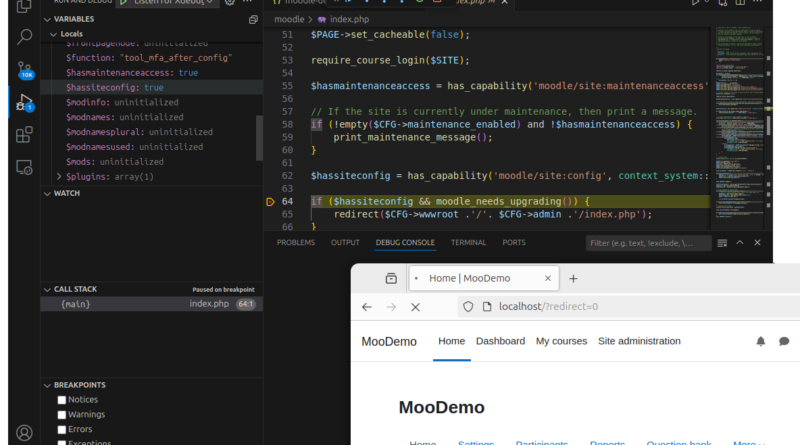The image size is (800, 445).
Task: Click the breakpoint glyph on line 64
Action: 270,202
